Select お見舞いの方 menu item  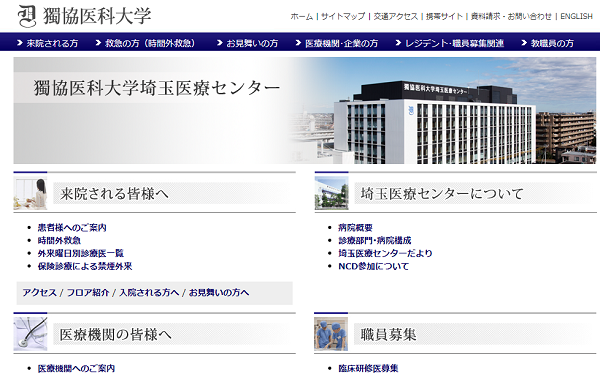(x=248, y=43)
